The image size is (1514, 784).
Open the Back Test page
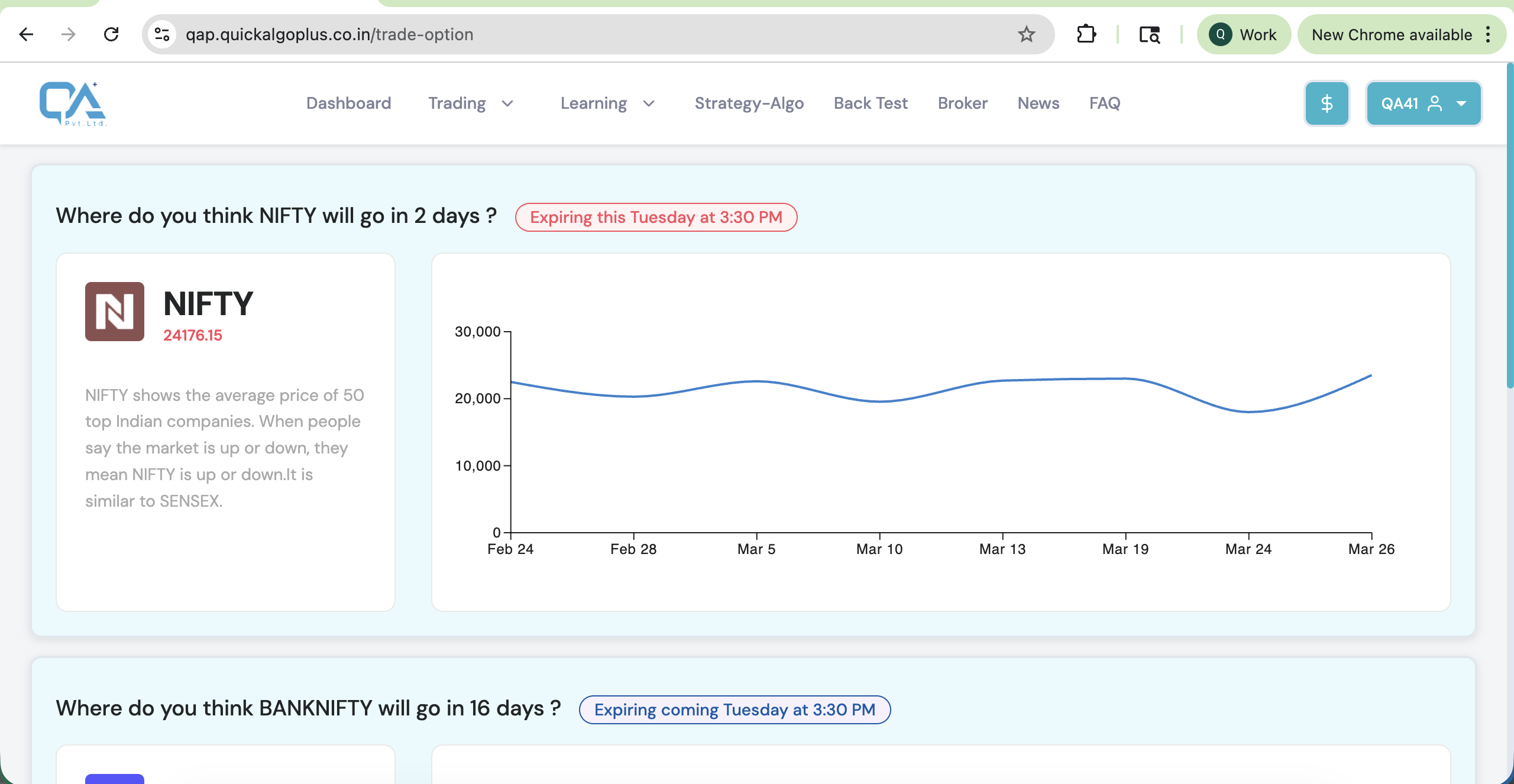tap(871, 103)
